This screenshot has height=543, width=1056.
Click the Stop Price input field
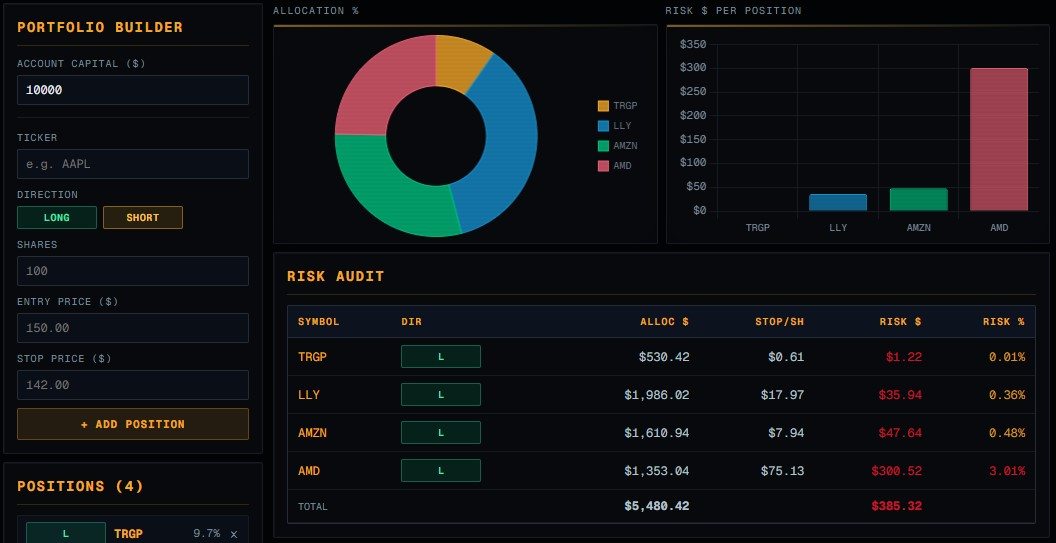(x=133, y=385)
